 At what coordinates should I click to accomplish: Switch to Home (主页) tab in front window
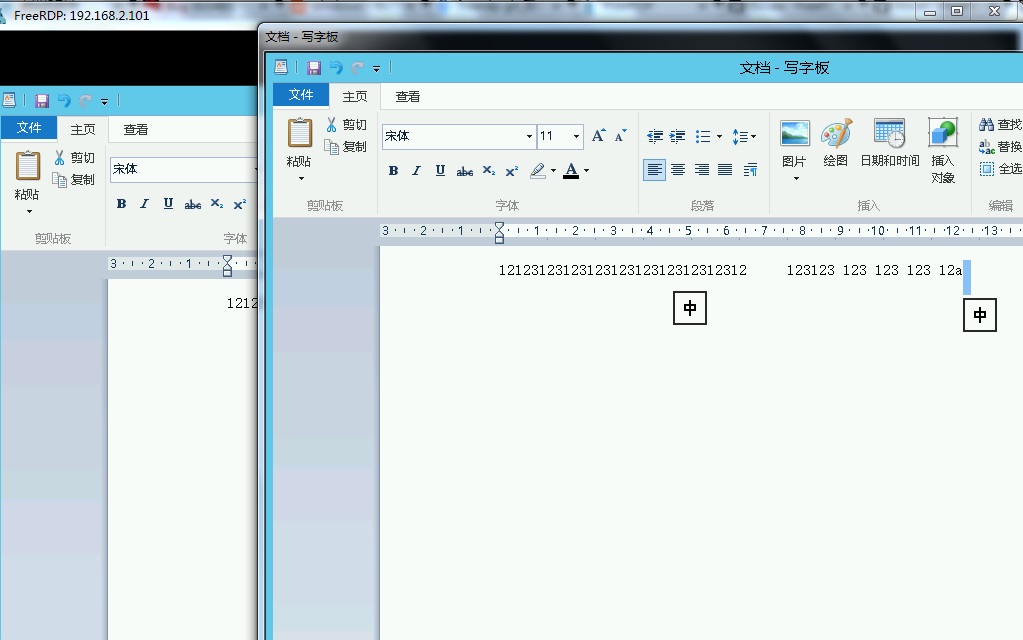click(x=355, y=97)
